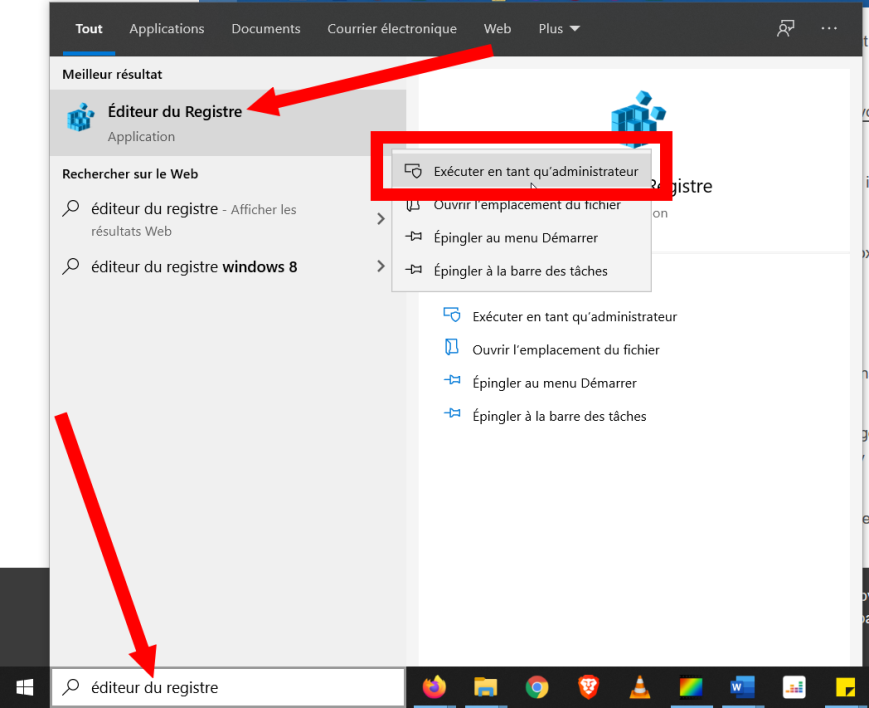Open the Brave browser taskbar icon
The width and height of the screenshot is (869, 708).
(x=588, y=687)
